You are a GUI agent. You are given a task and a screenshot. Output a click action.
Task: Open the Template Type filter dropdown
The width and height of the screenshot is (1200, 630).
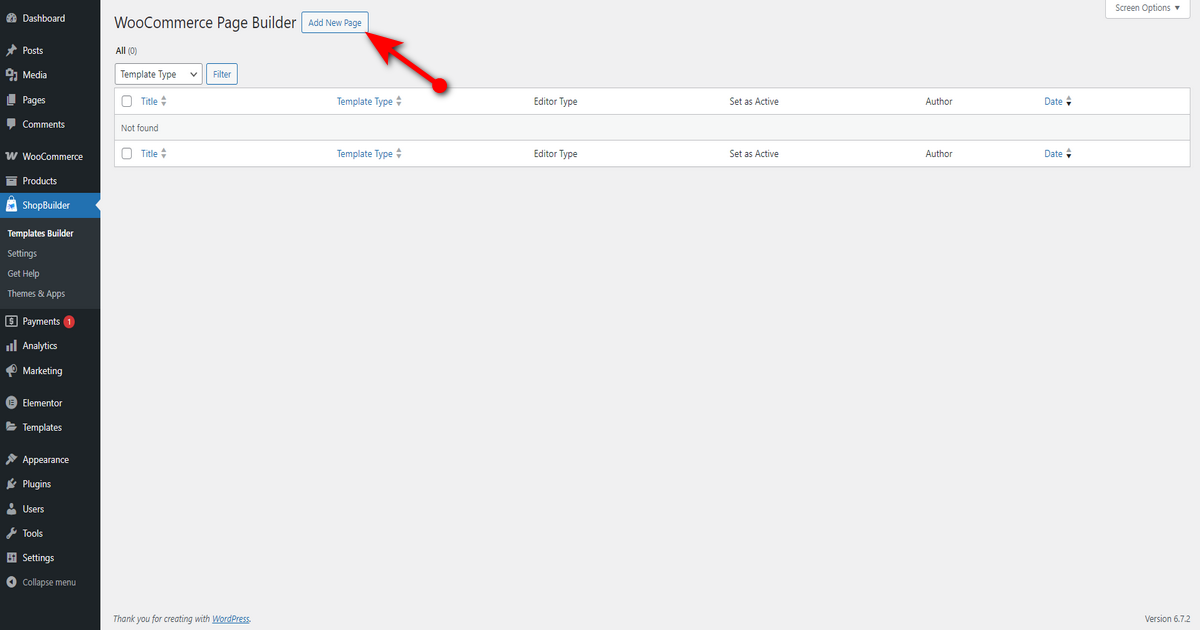(159, 74)
